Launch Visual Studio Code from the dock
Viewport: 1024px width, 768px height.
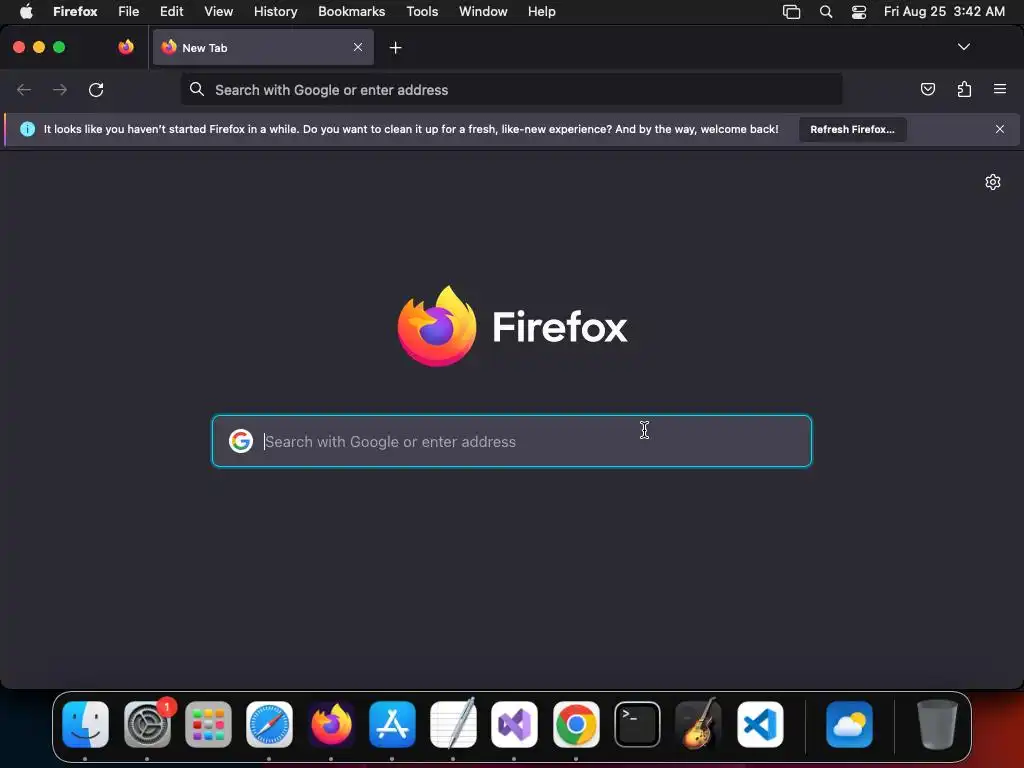click(x=760, y=724)
